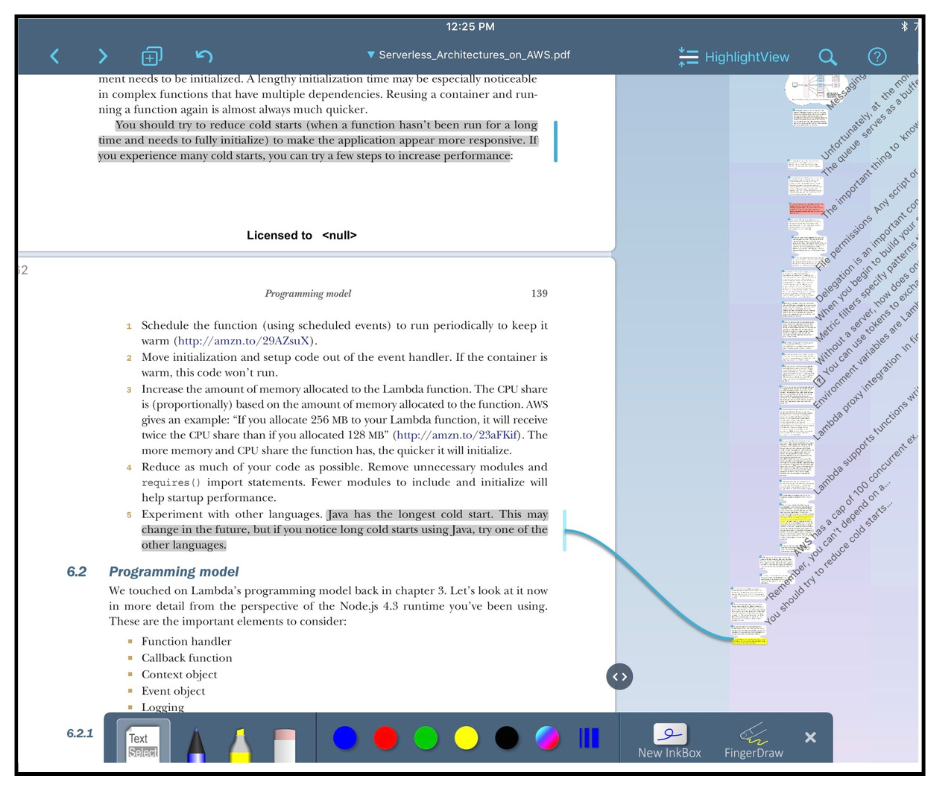Select the eraser tool
Viewport: 940px width, 788px height.
[285, 741]
